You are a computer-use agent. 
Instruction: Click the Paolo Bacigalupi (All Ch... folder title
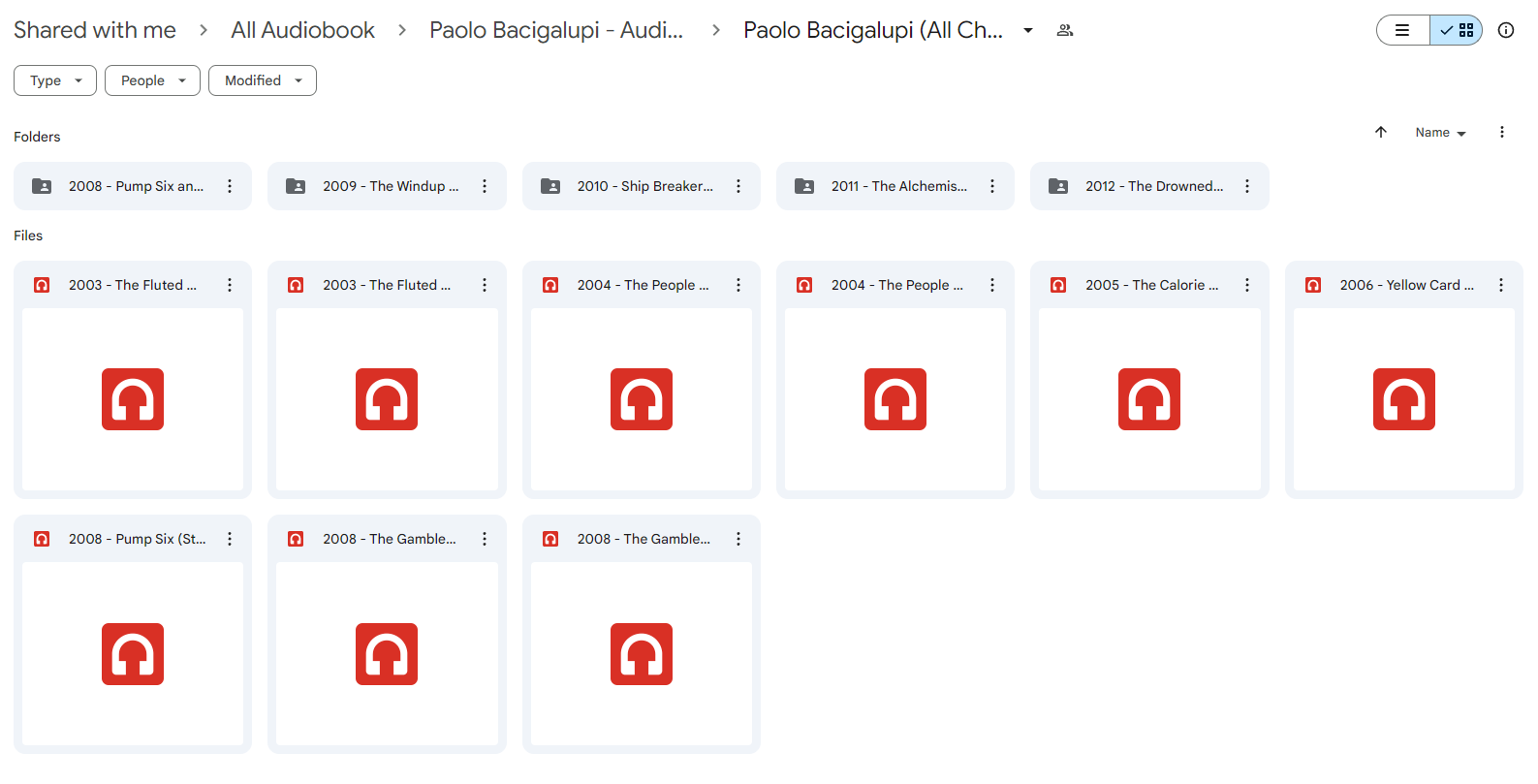(873, 30)
